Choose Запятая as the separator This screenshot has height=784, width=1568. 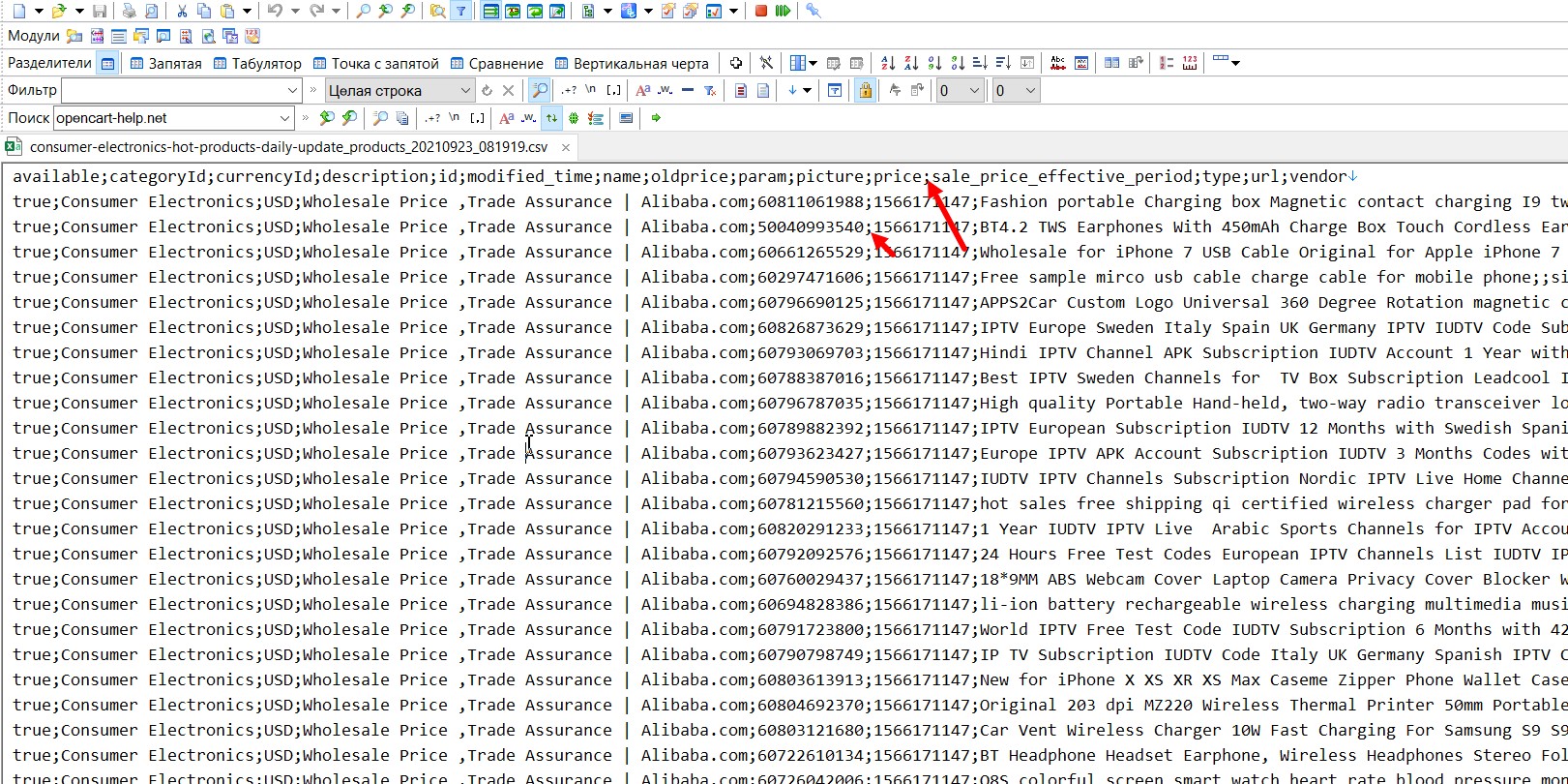pos(165,63)
